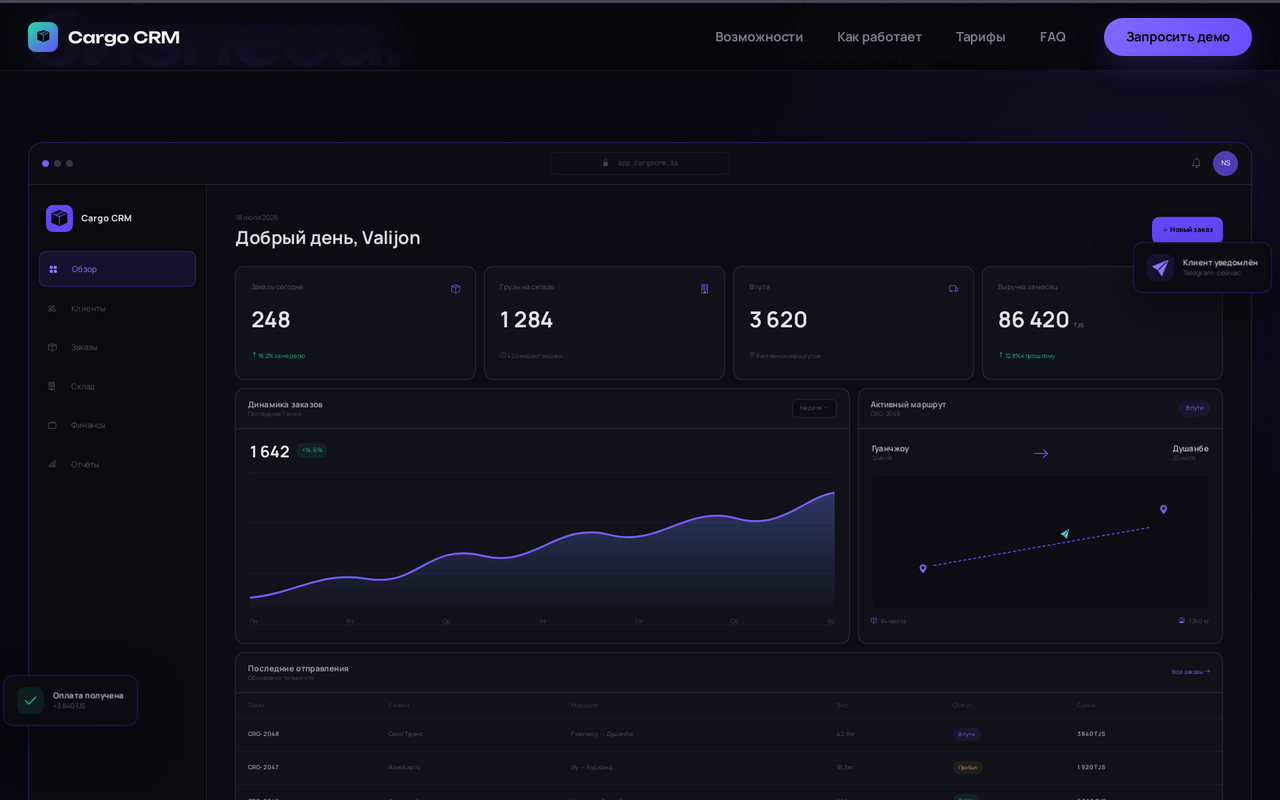Select Обзор in the sidebar
The width and height of the screenshot is (1280, 800).
pos(117,269)
